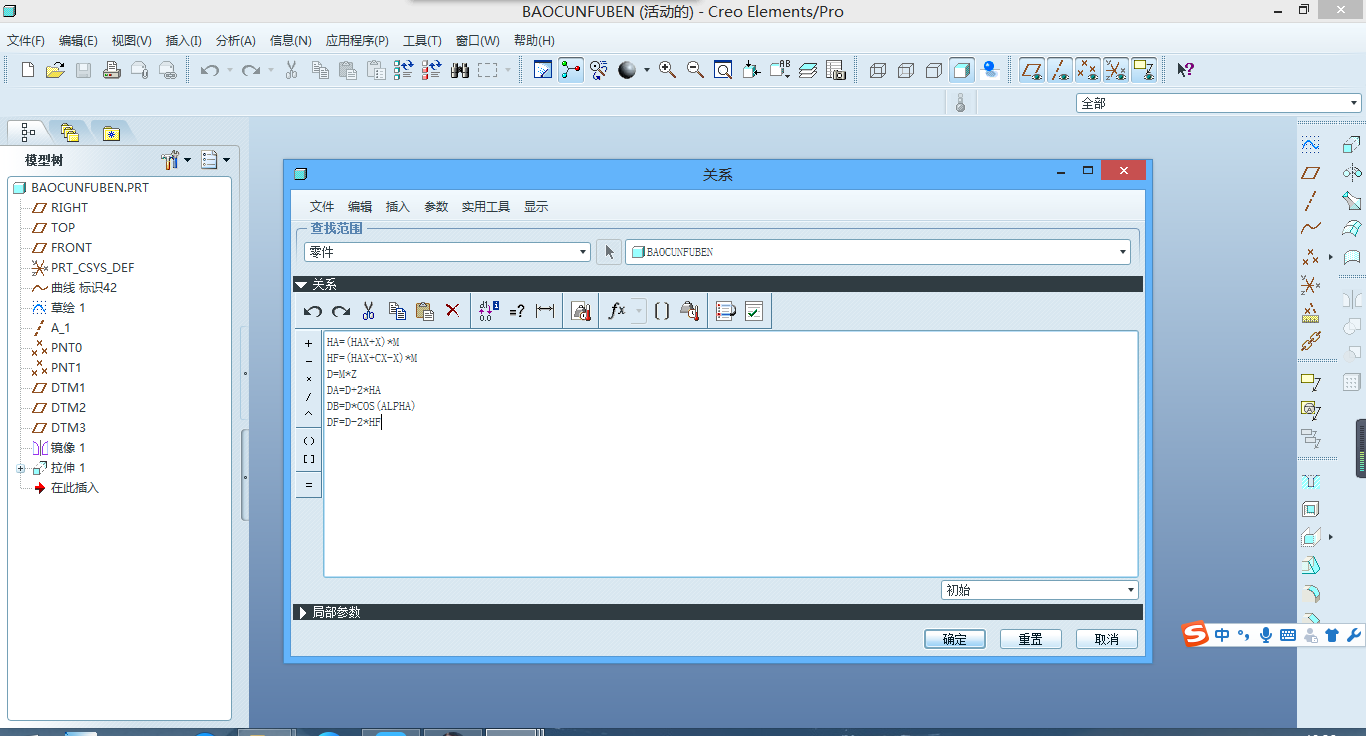The height and width of the screenshot is (736, 1366).
Task: Insert the equals sign operator
Action: pyautogui.click(x=309, y=485)
